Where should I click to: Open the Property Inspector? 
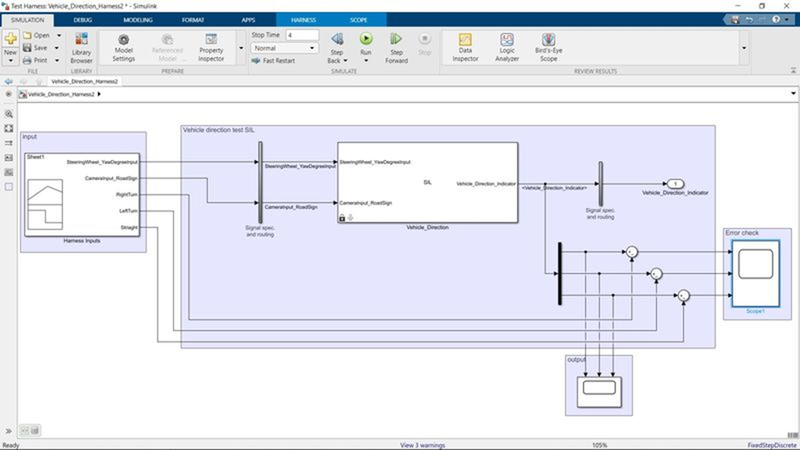pos(211,48)
